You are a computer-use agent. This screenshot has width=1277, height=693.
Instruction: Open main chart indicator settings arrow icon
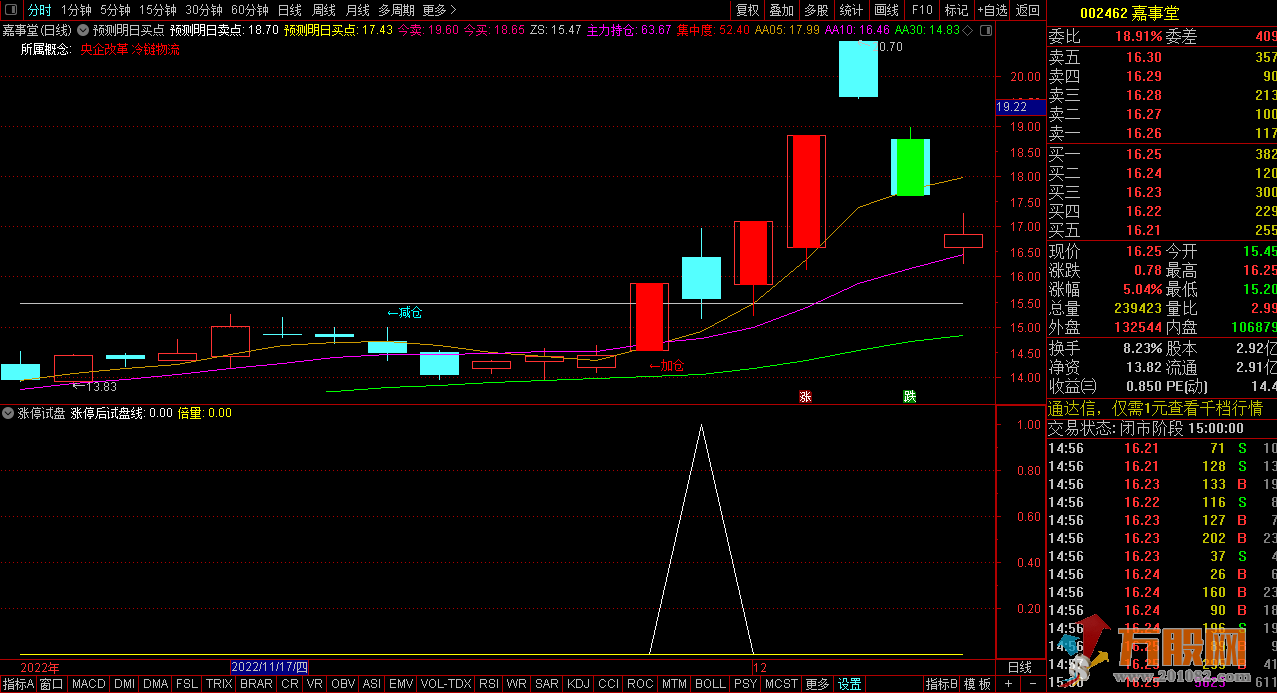tap(81, 30)
